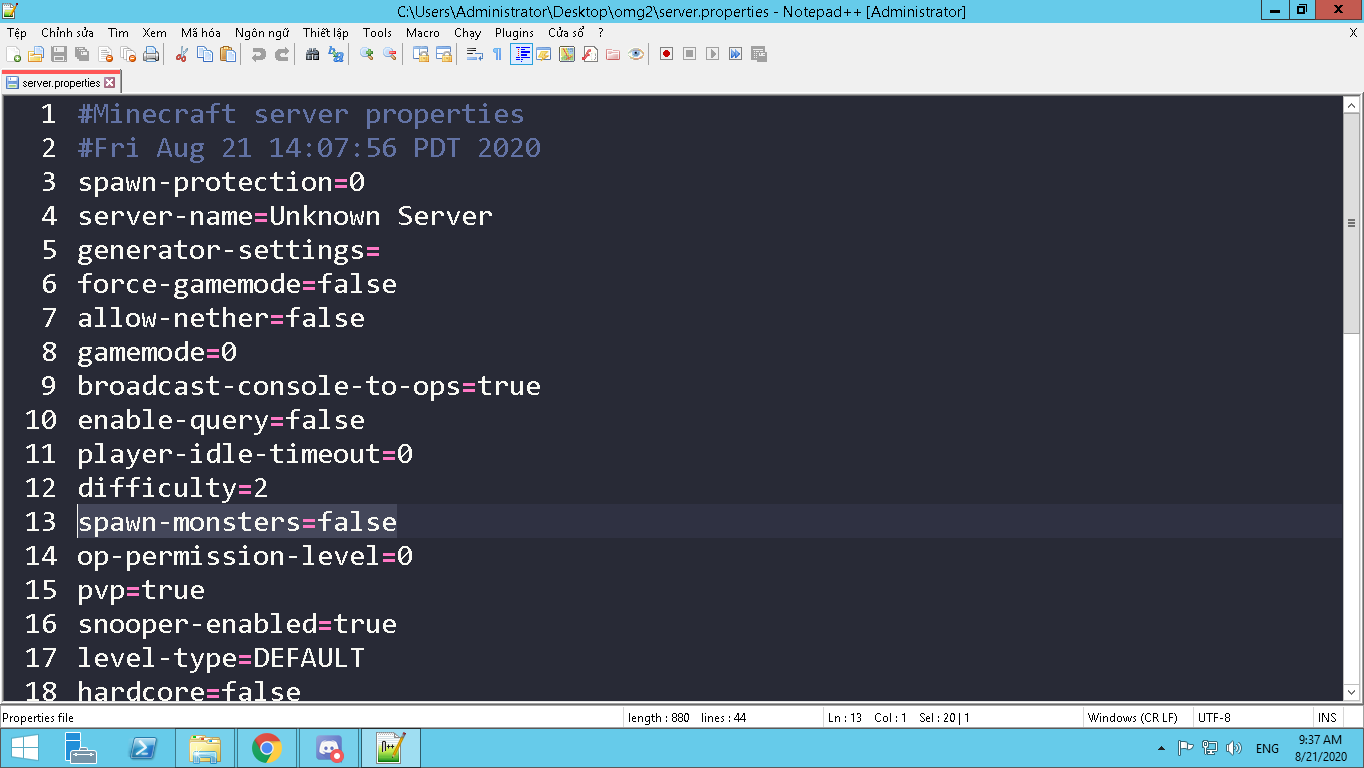Open the Tệp menu
Image resolution: width=1364 pixels, height=768 pixels.
(x=17, y=33)
